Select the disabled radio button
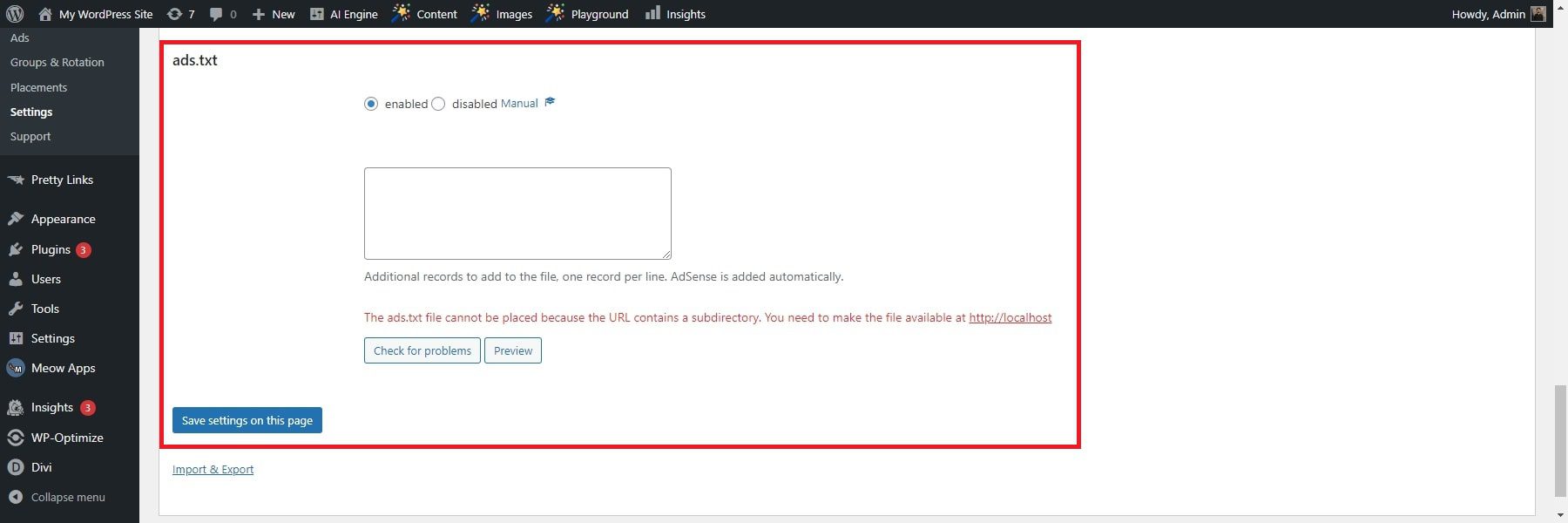Screen dimensions: 1568x523 coord(438,104)
